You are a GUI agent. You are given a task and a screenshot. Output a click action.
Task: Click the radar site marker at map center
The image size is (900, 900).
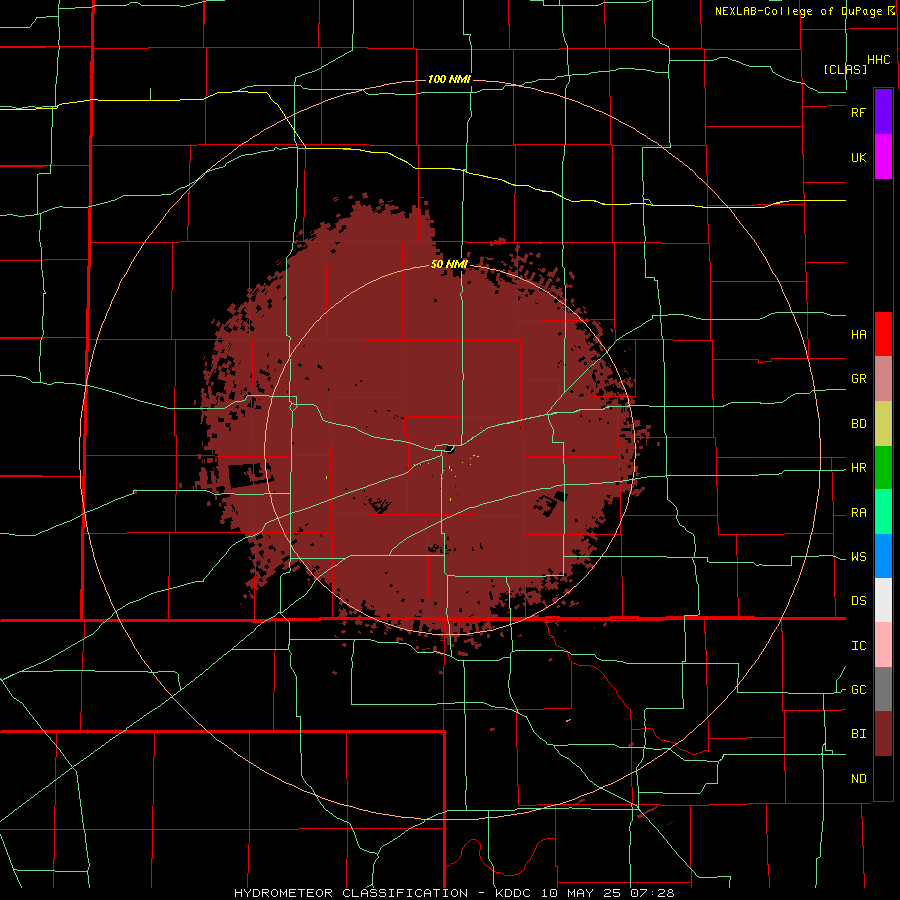pos(449,449)
